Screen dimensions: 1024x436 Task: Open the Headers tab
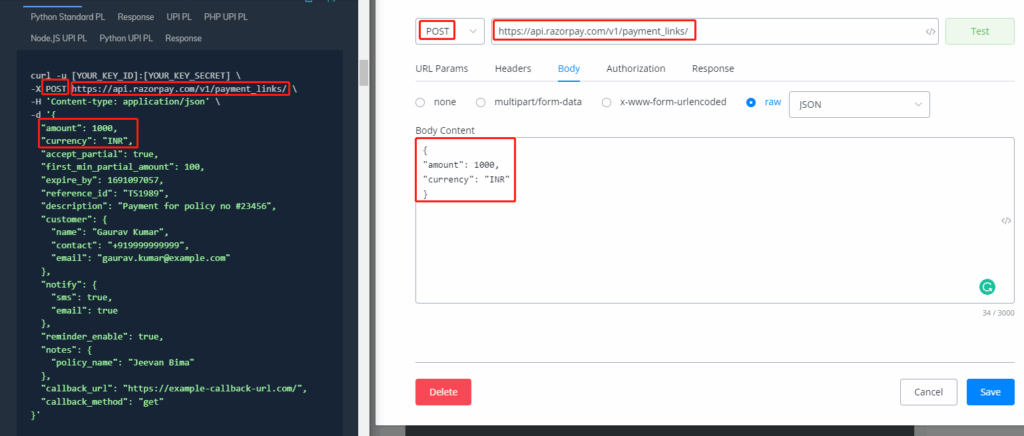coord(512,68)
